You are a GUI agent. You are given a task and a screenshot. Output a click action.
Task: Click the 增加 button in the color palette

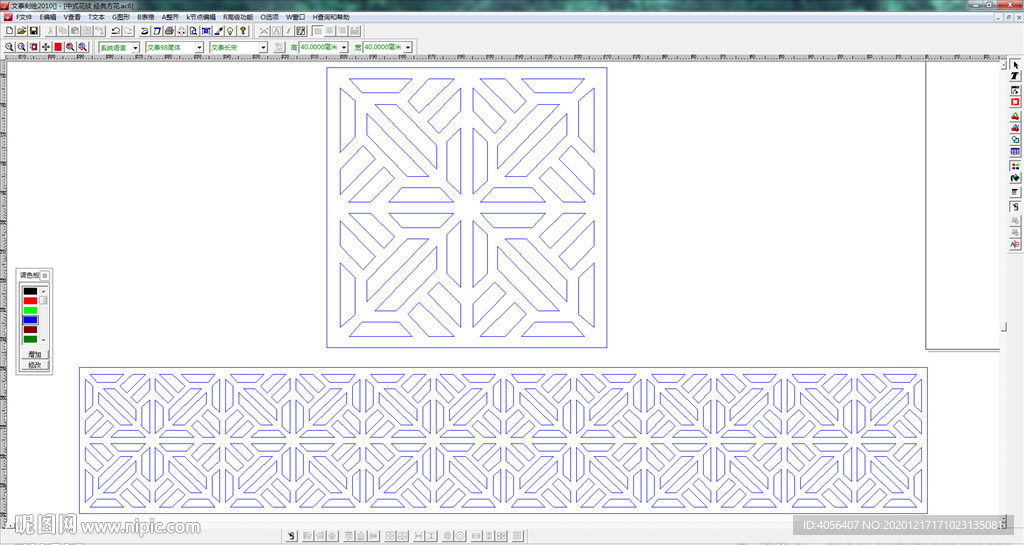click(35, 354)
